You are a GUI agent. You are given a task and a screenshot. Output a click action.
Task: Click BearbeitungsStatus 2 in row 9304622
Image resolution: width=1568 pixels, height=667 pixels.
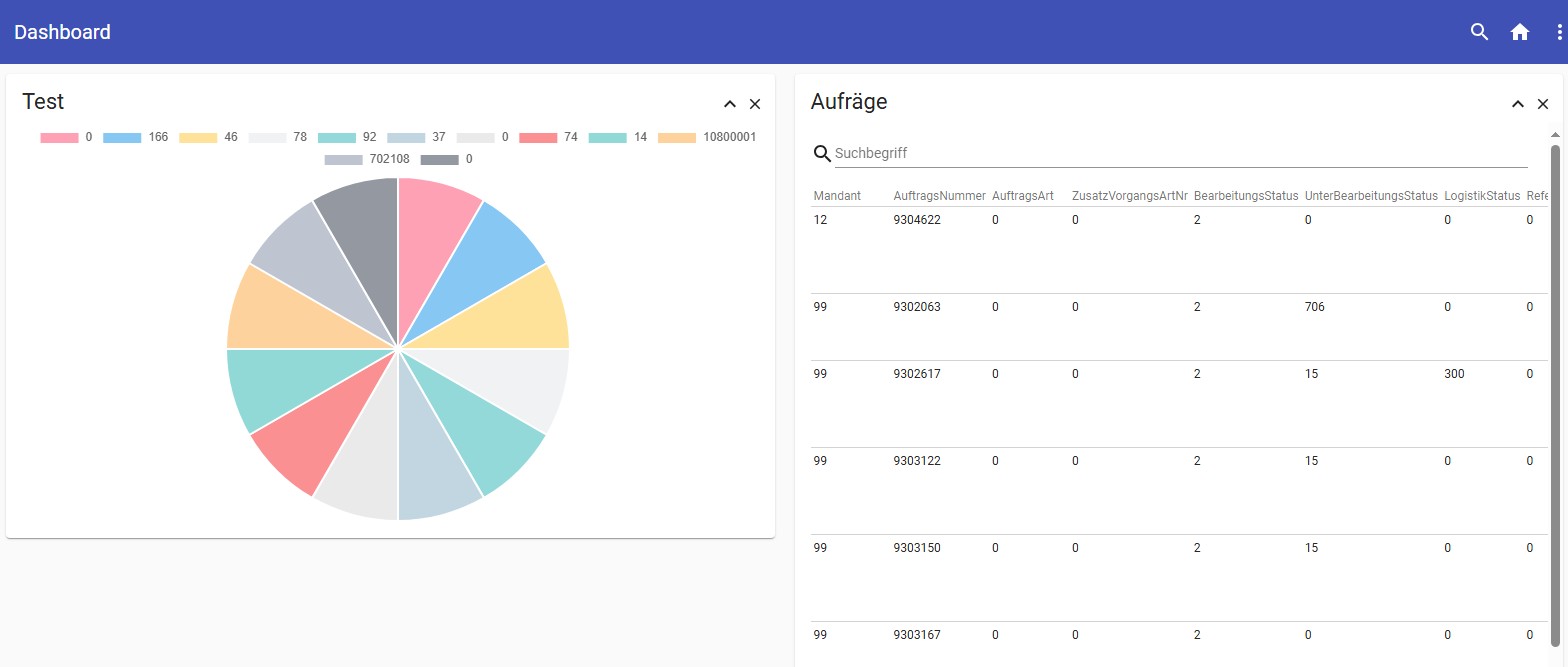1197,220
